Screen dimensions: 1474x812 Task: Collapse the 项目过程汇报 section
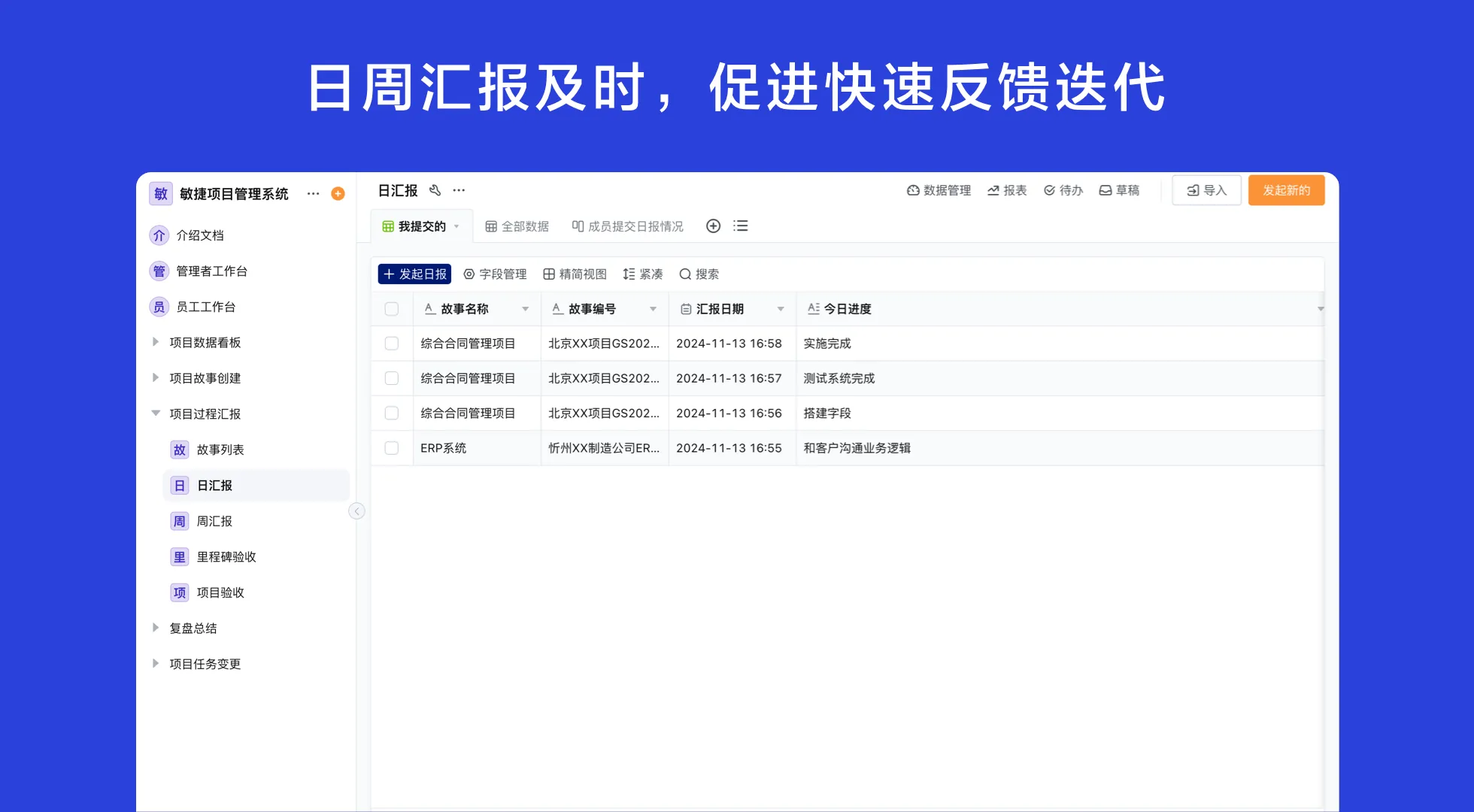point(156,413)
